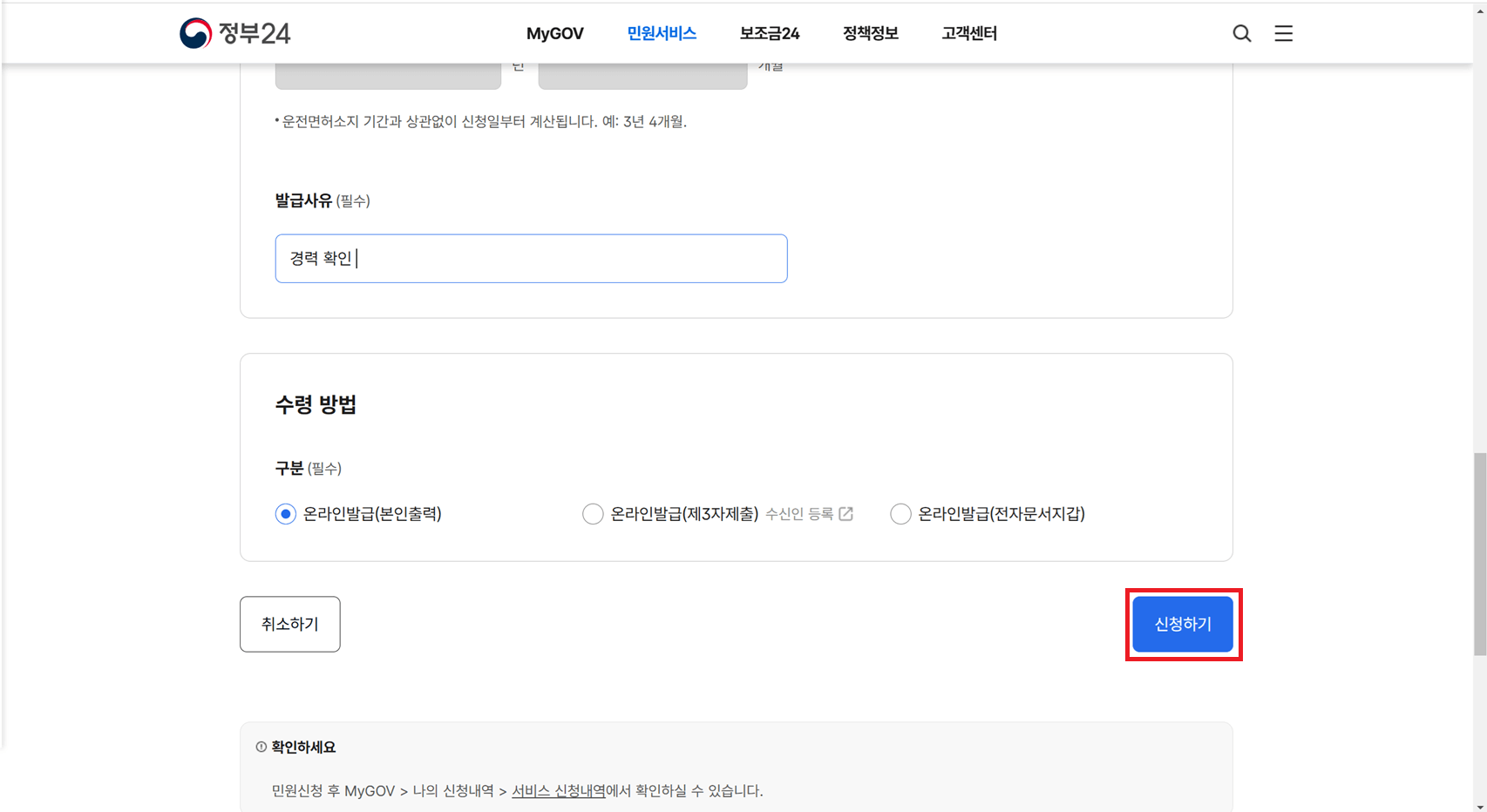Follow the 서비스 신청내역 link
Image resolution: width=1487 pixels, height=812 pixels.
(x=558, y=790)
